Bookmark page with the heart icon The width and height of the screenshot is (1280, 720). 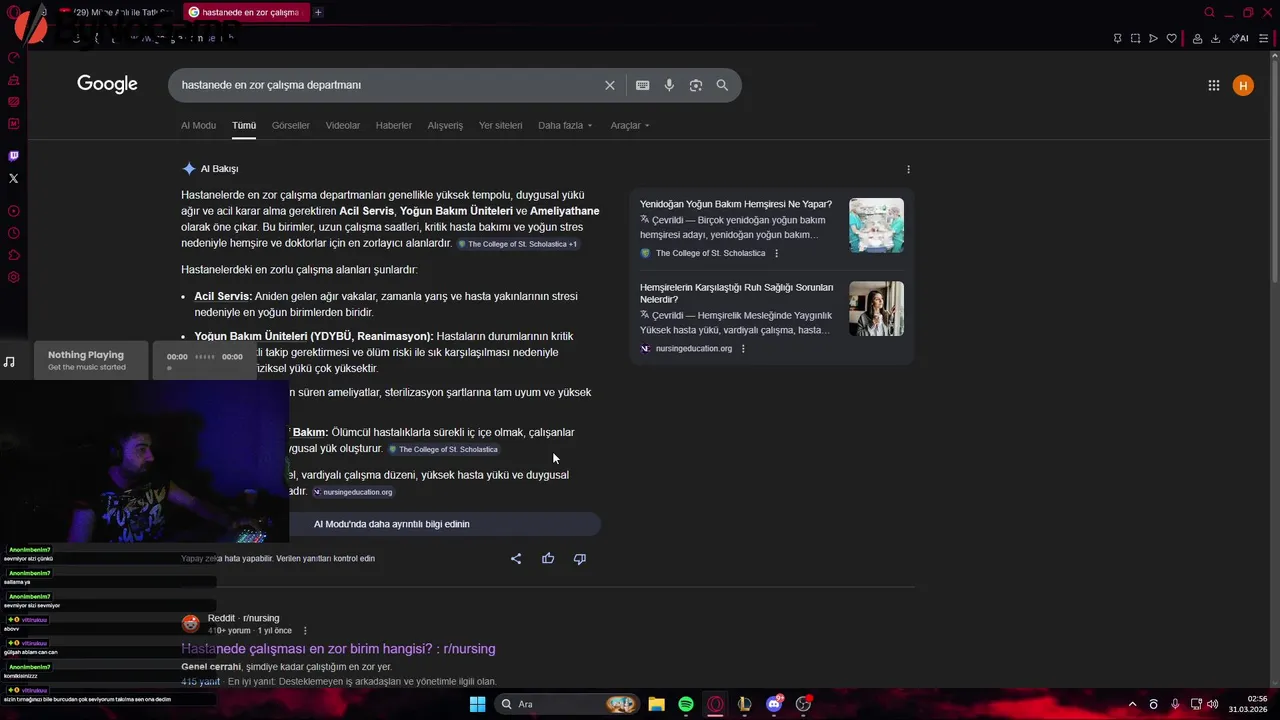click(1171, 38)
